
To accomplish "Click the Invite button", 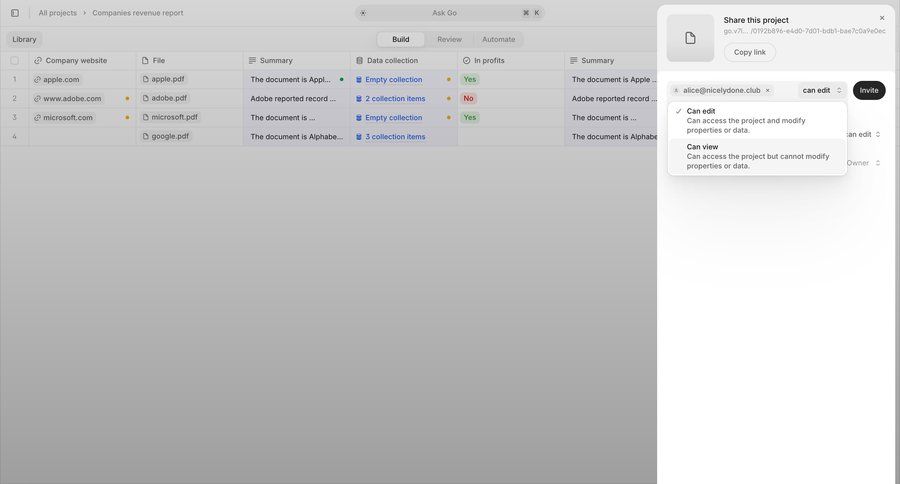I will pyautogui.click(x=869, y=90).
